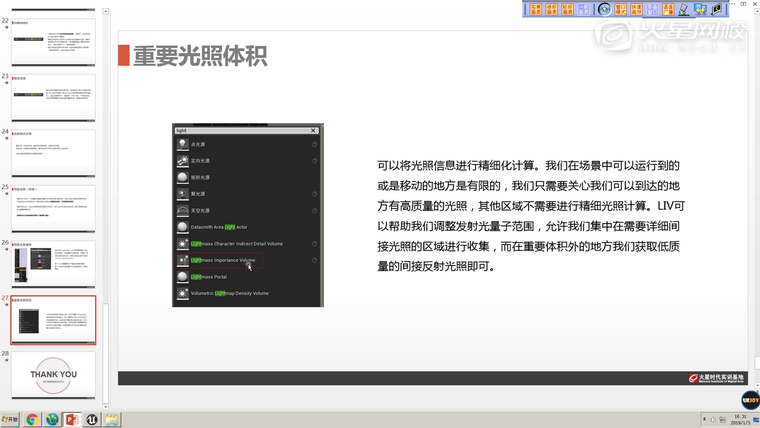The width and height of the screenshot is (760, 428).
Task: Click the browser globe icon in taskbar
Action: (52, 420)
